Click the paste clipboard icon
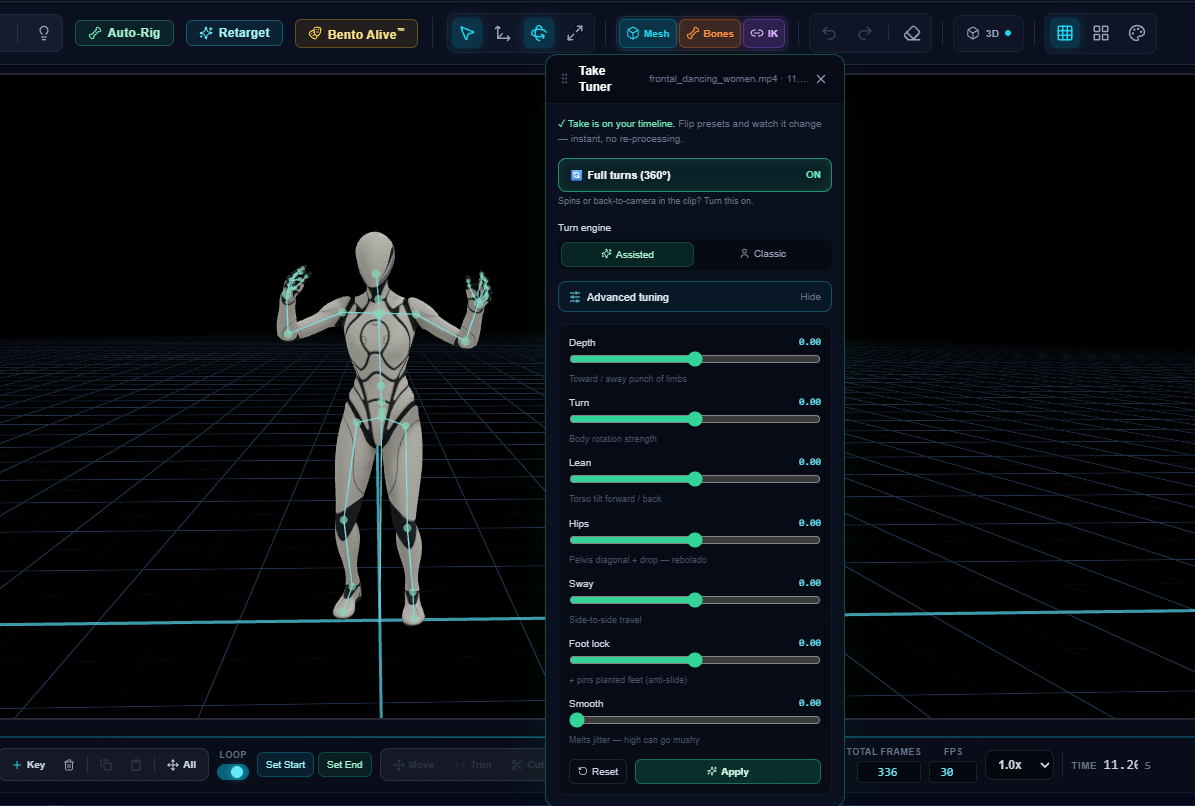This screenshot has height=806, width=1195. coord(136,765)
